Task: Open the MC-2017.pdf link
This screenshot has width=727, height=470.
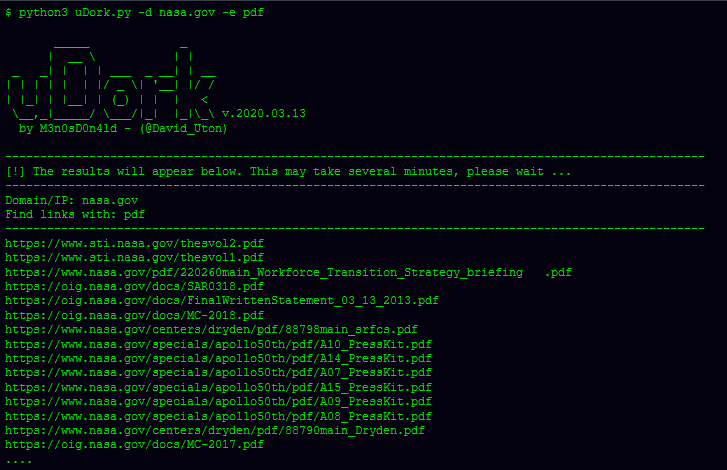Action: pyautogui.click(x=134, y=445)
